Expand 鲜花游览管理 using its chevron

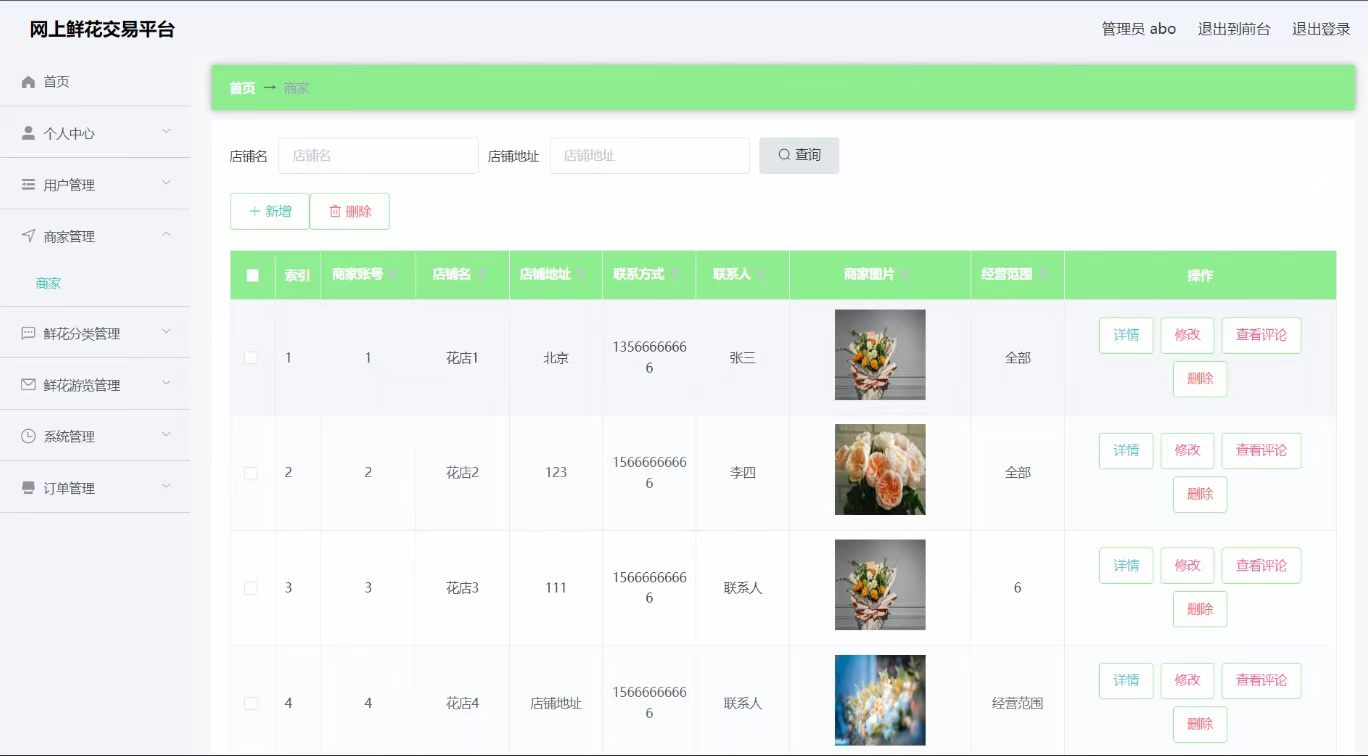[167, 383]
